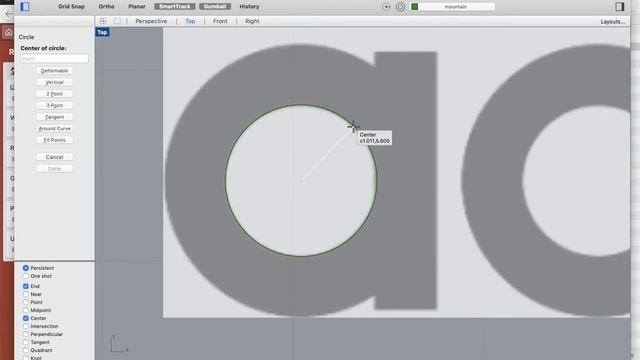The image size is (640, 360).
Task: Choose the Deformable circle option
Action: pyautogui.click(x=54, y=71)
